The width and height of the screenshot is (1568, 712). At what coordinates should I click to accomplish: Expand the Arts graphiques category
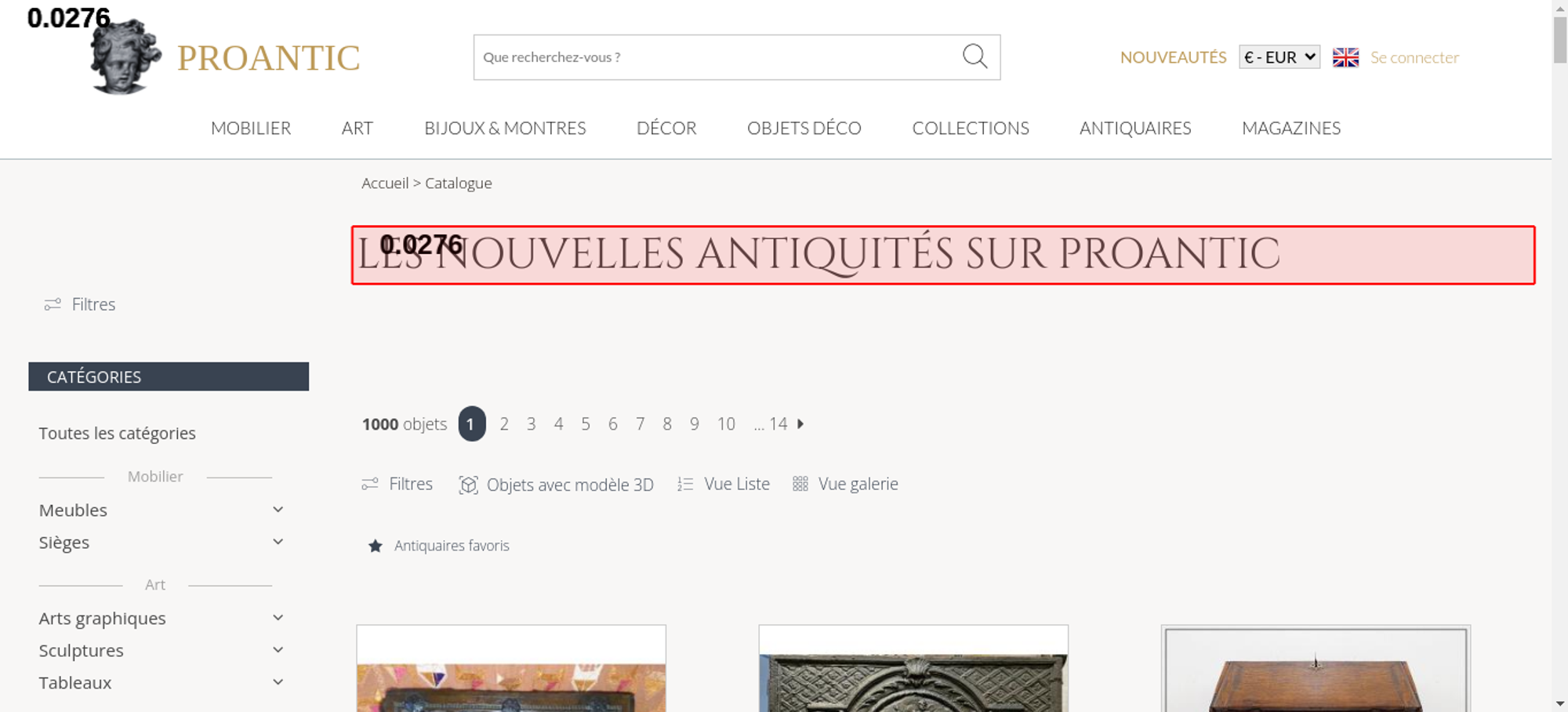pos(278,618)
